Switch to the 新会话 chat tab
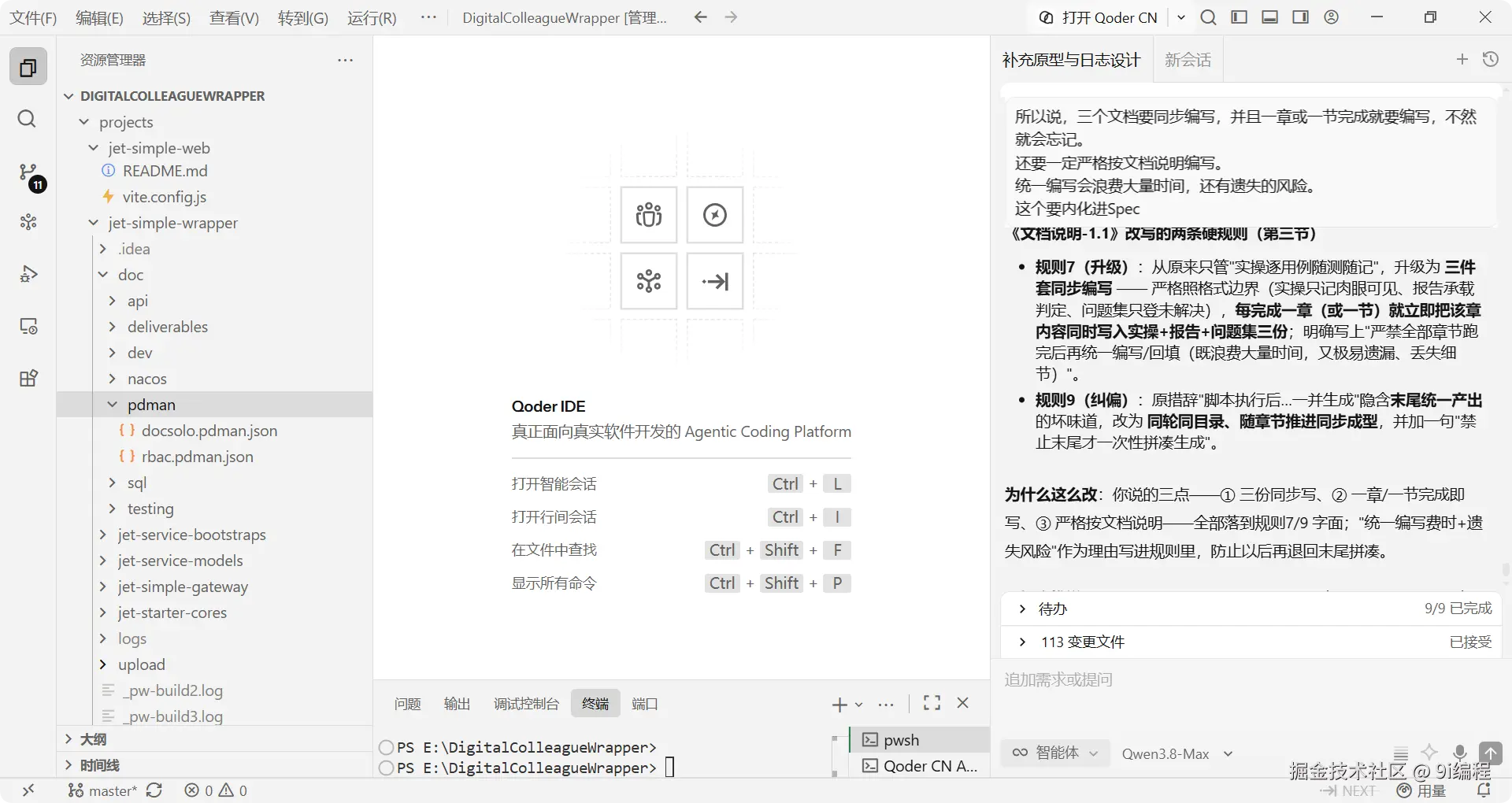 pyautogui.click(x=1188, y=60)
